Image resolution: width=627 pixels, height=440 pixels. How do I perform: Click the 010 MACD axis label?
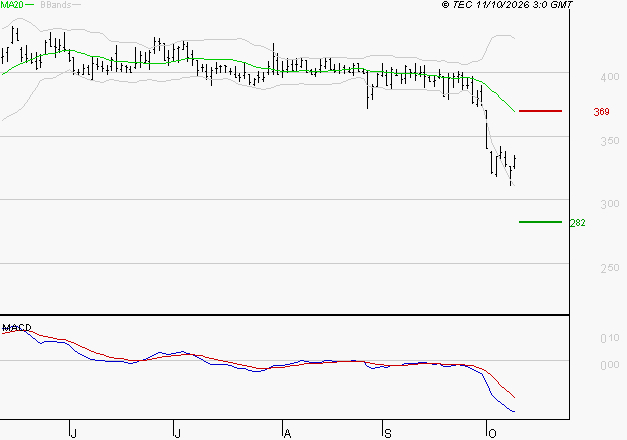[610, 338]
